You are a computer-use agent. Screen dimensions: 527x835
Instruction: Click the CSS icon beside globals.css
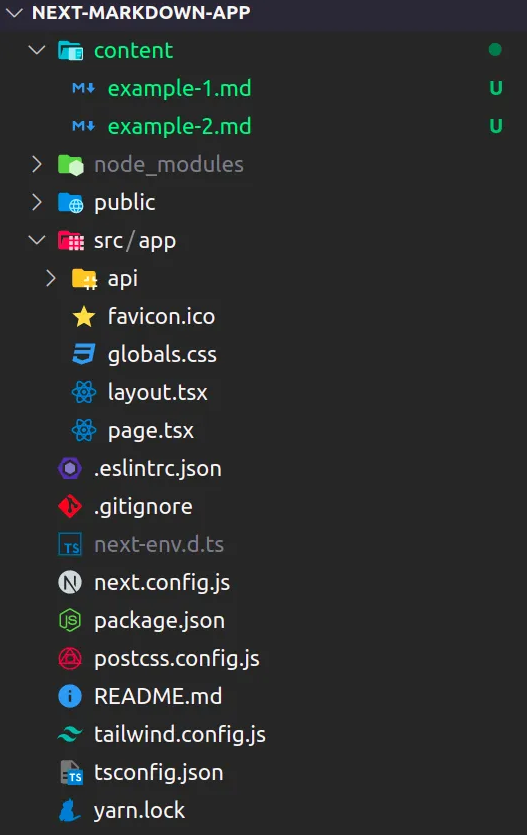[x=84, y=354]
